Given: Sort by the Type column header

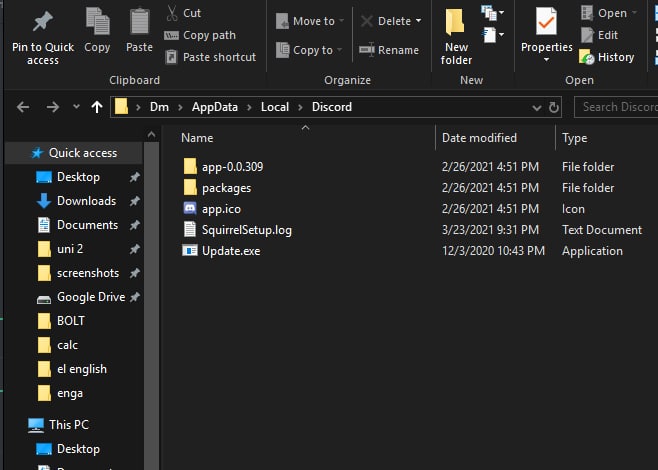Looking at the screenshot, I should pyautogui.click(x=574, y=138).
